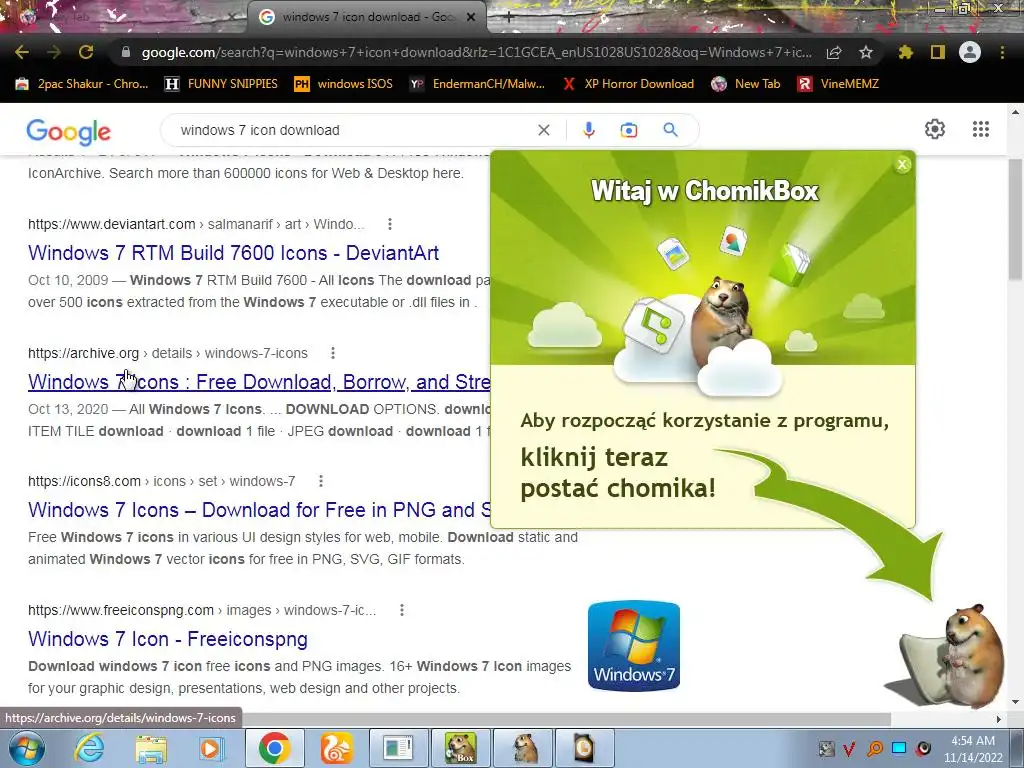Open a new tab with the plus button
The width and height of the screenshot is (1024, 768).
pyautogui.click(x=509, y=18)
